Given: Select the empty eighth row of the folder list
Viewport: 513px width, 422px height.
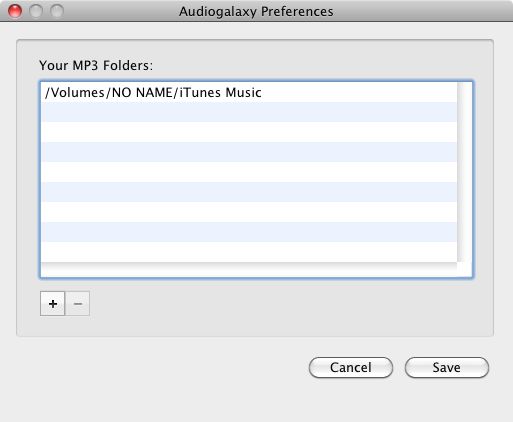Looking at the screenshot, I should (249, 232).
